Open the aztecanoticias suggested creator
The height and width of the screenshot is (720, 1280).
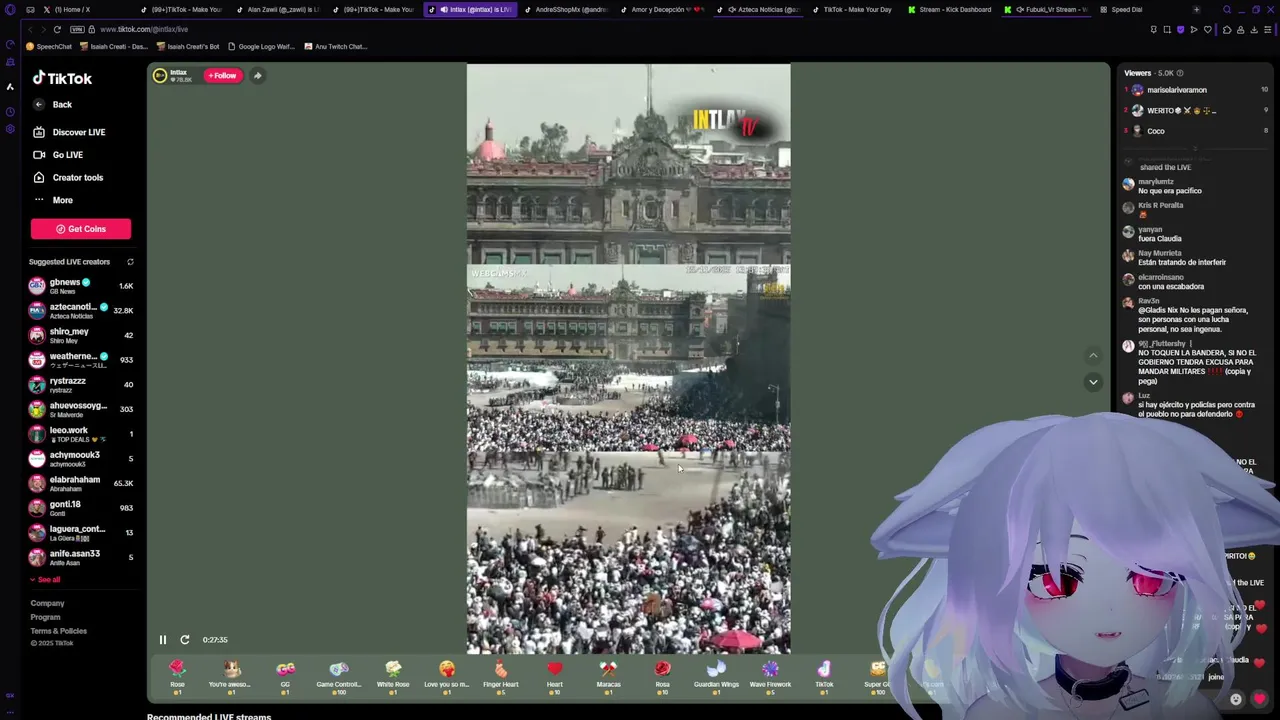point(81,311)
